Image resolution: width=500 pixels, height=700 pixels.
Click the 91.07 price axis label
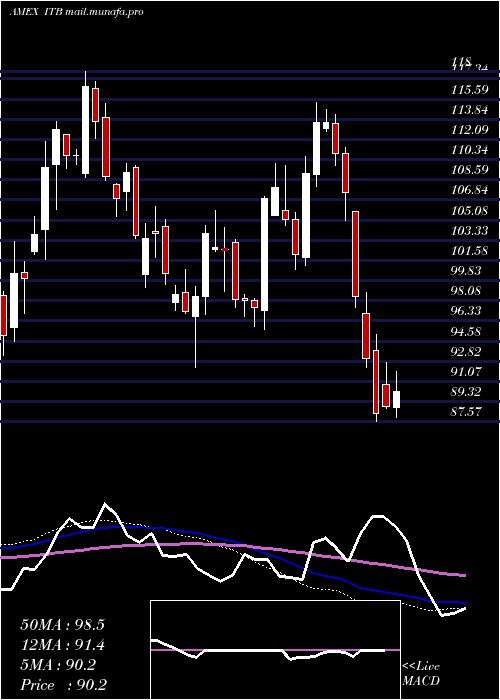point(466,371)
